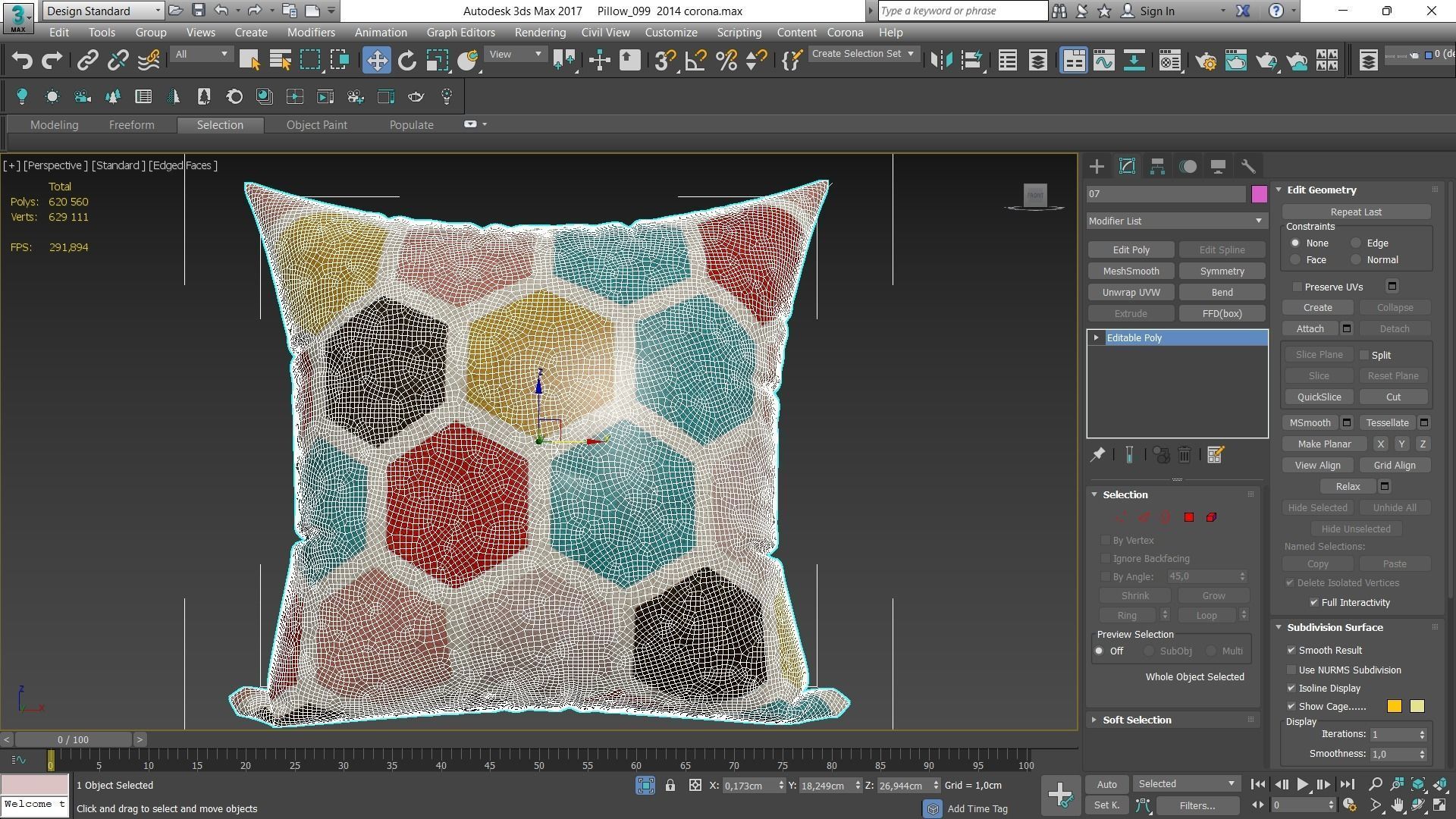This screenshot has height=819, width=1456.
Task: Open the All selection filter dropdown
Action: (201, 54)
